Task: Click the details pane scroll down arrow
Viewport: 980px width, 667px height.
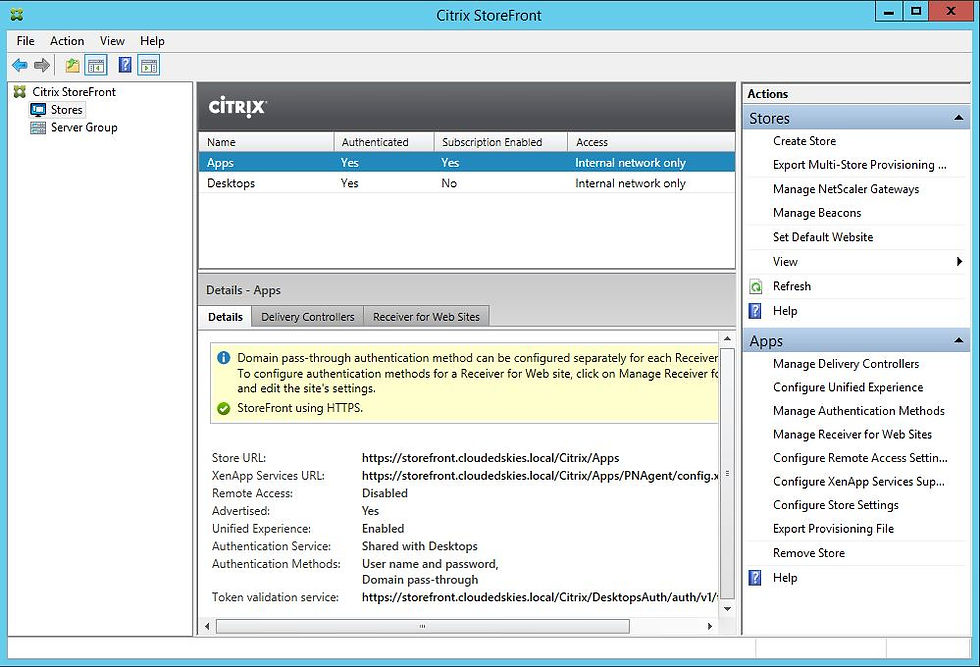Action: (727, 609)
